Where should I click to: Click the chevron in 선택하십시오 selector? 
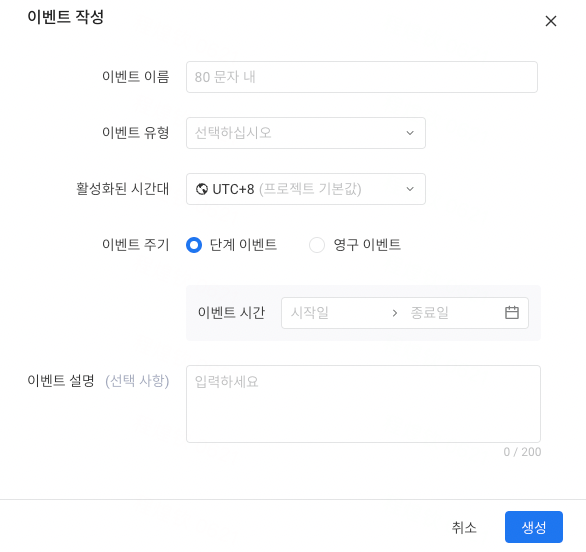[x=410, y=133]
